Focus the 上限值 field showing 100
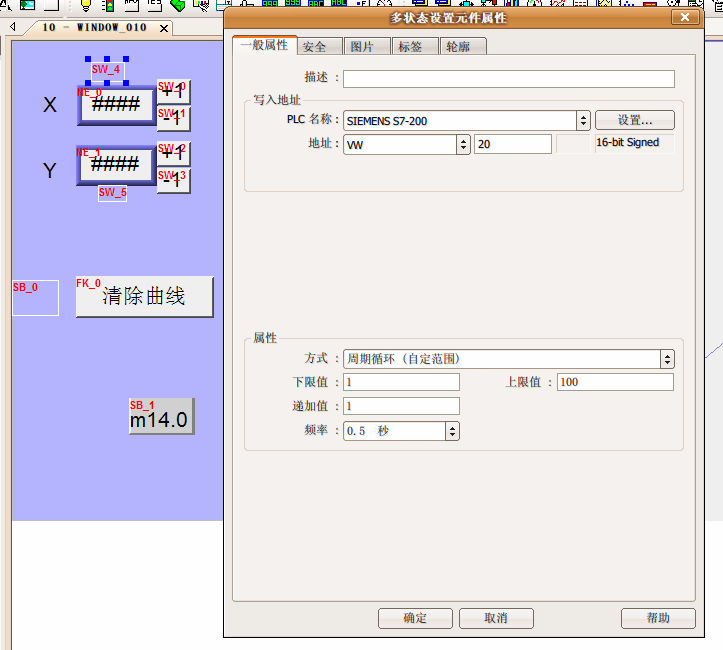This screenshot has width=723, height=650. coord(614,382)
